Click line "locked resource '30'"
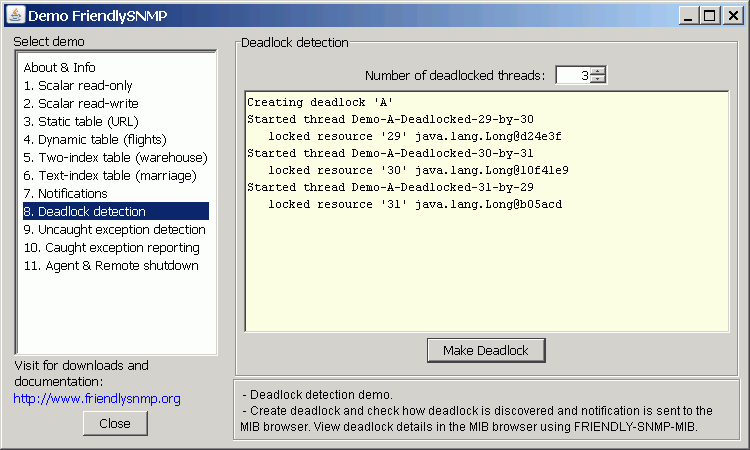The height and width of the screenshot is (450, 750). click(418, 170)
